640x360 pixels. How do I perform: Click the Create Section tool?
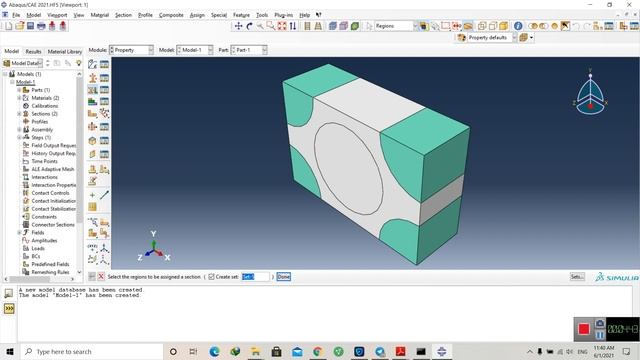click(x=93, y=78)
